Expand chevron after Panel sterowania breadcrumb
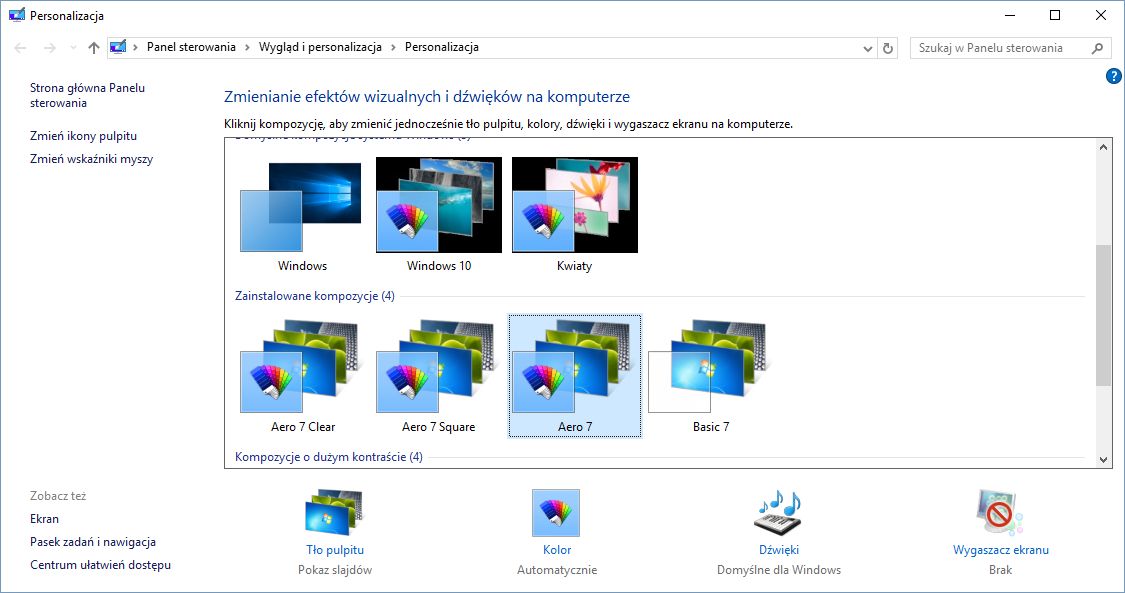Screen dimensions: 1125x593 pyautogui.click(x=248, y=47)
